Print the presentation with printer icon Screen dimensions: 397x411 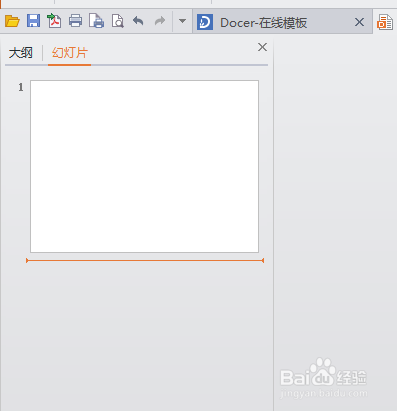pyautogui.click(x=75, y=21)
